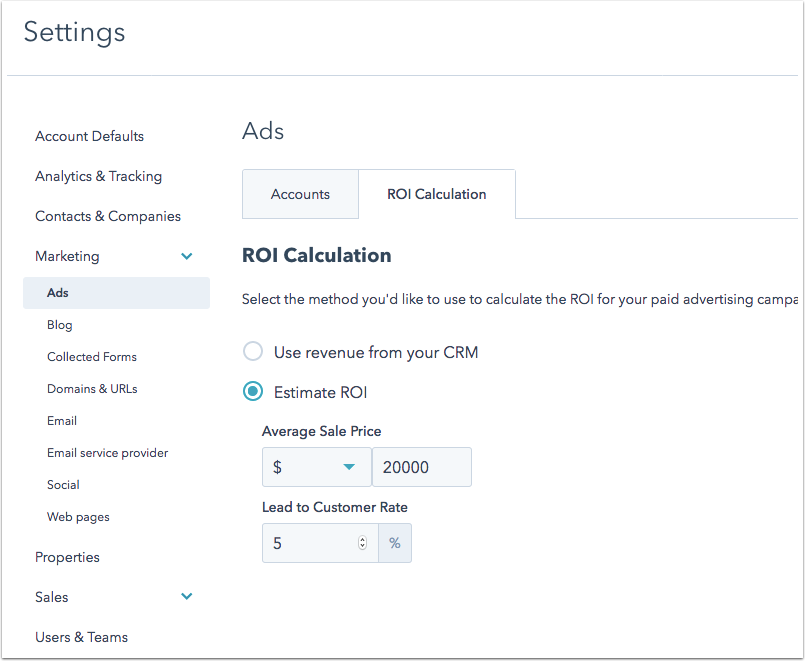Open the ROI Calculation tab
This screenshot has width=805, height=661.
436,194
